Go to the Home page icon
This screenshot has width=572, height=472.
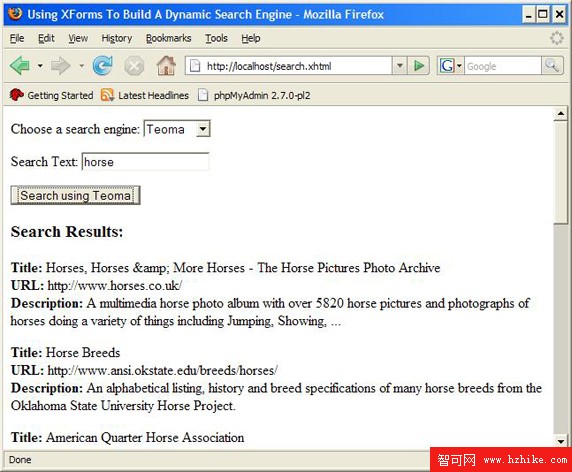(166, 66)
